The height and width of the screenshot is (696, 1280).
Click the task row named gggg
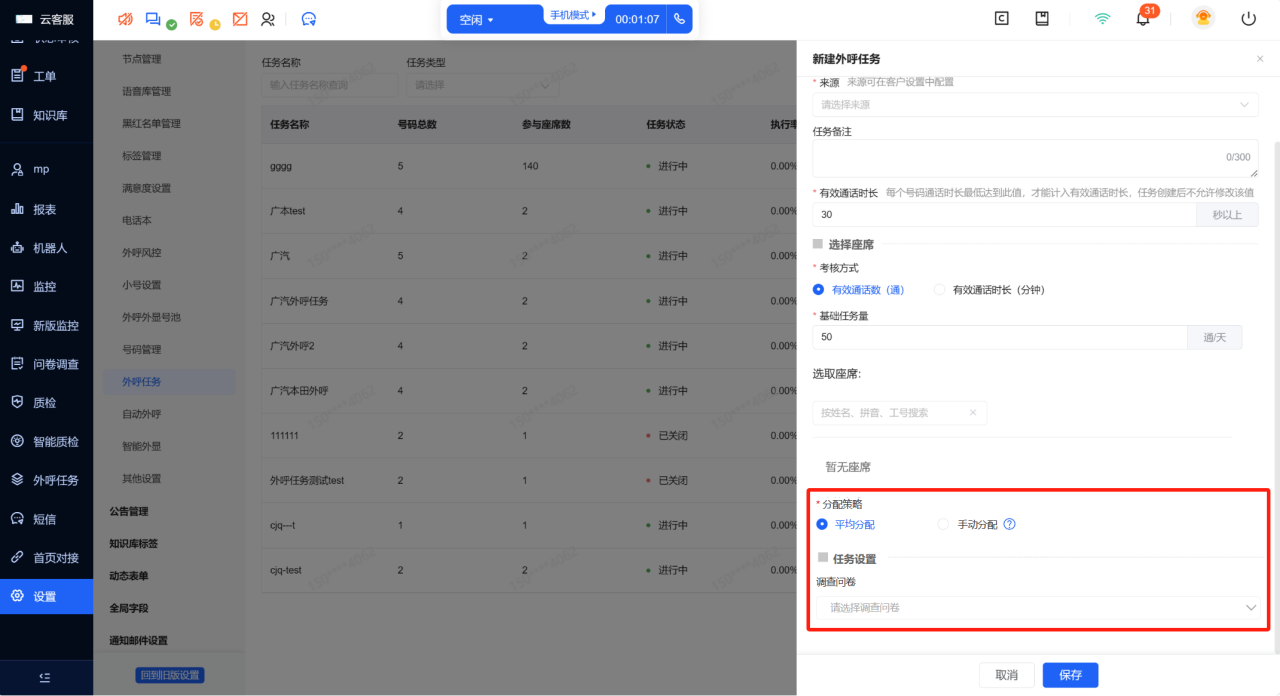pyautogui.click(x=528, y=166)
